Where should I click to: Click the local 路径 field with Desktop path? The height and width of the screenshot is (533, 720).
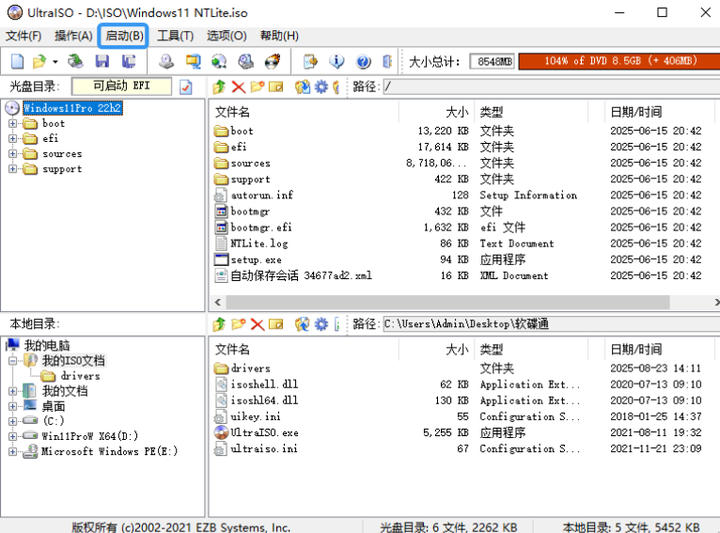click(x=551, y=324)
